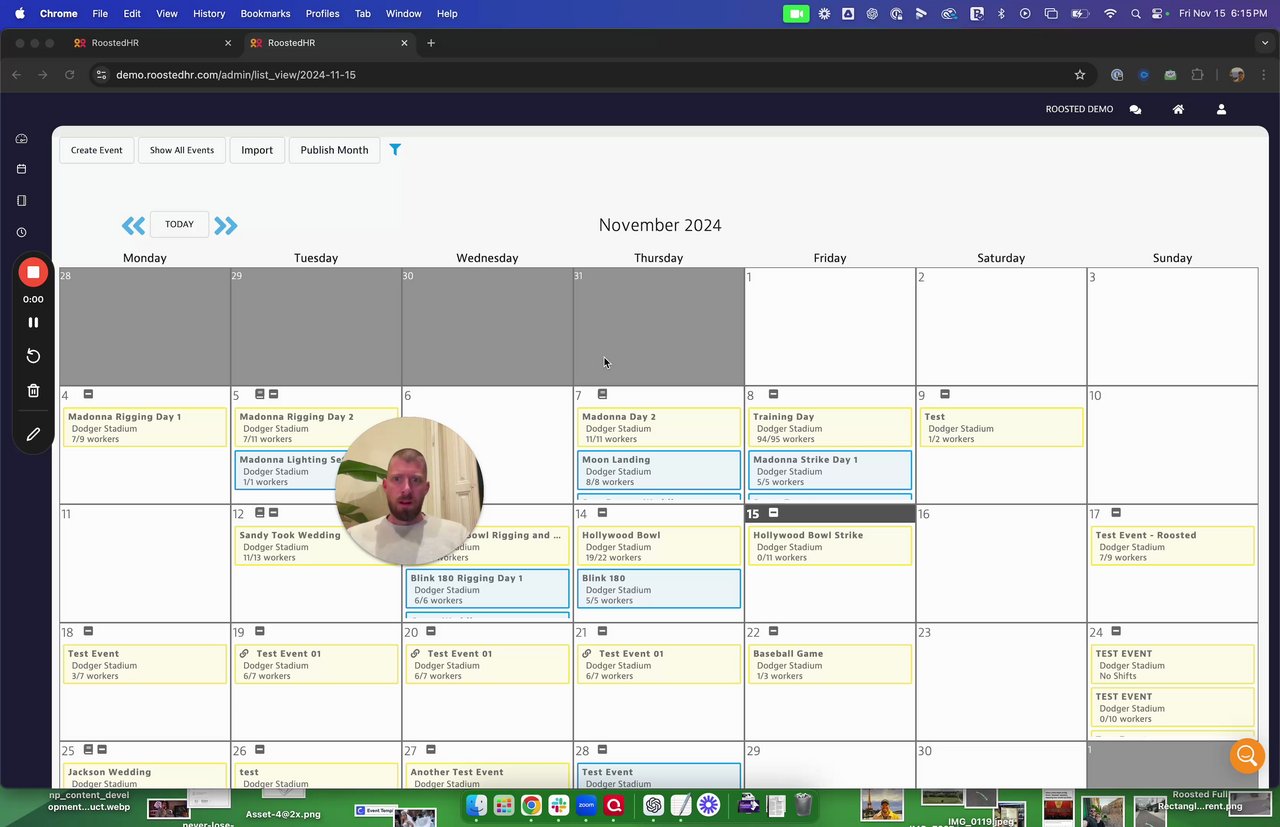Open the Hollywood Bowl Strike event

coord(830,546)
